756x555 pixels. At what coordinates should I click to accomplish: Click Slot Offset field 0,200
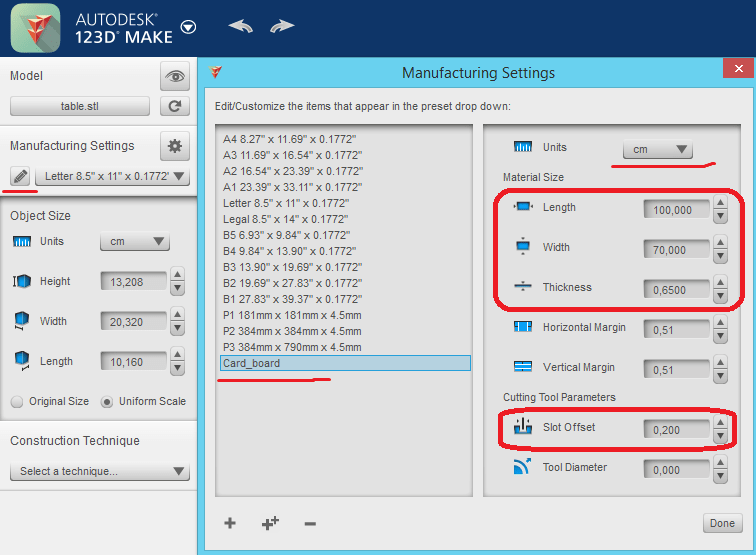[x=676, y=430]
